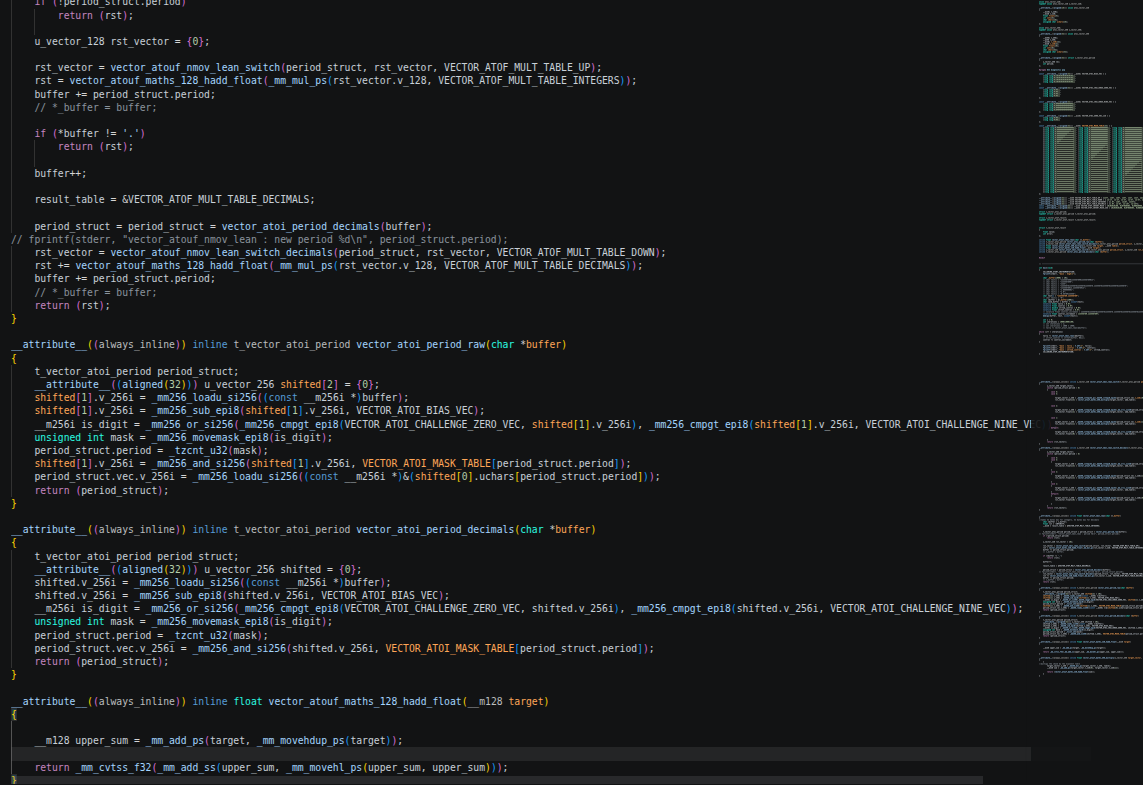Place cursor on 'u_vector_128 rst_vector = {0};' line
This screenshot has height=785, width=1143.
click(122, 42)
